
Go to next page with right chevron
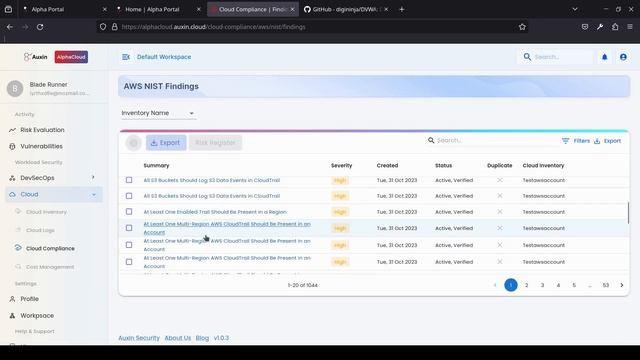622,285
